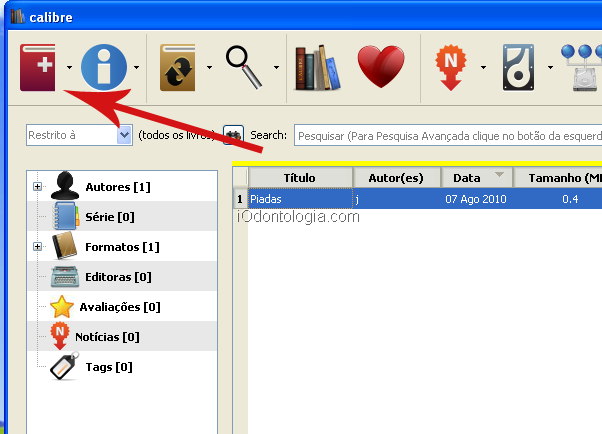The width and height of the screenshot is (602, 434).
Task: Click the calibre library books icon
Action: pyautogui.click(x=317, y=68)
